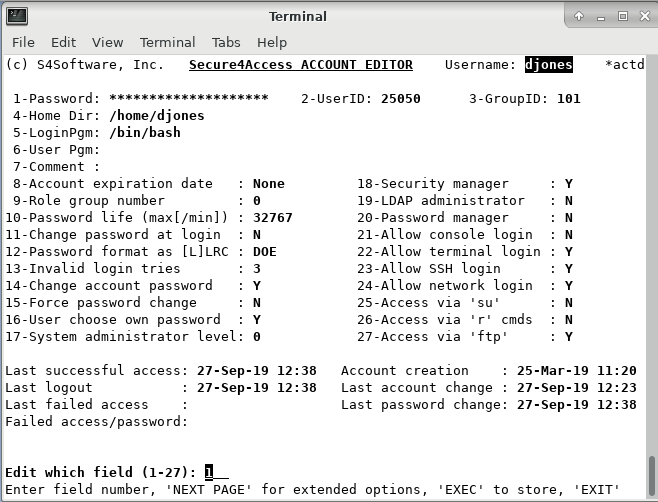Screen dimensions: 658x502
Task: Click the password life value 32767
Action: (273, 218)
